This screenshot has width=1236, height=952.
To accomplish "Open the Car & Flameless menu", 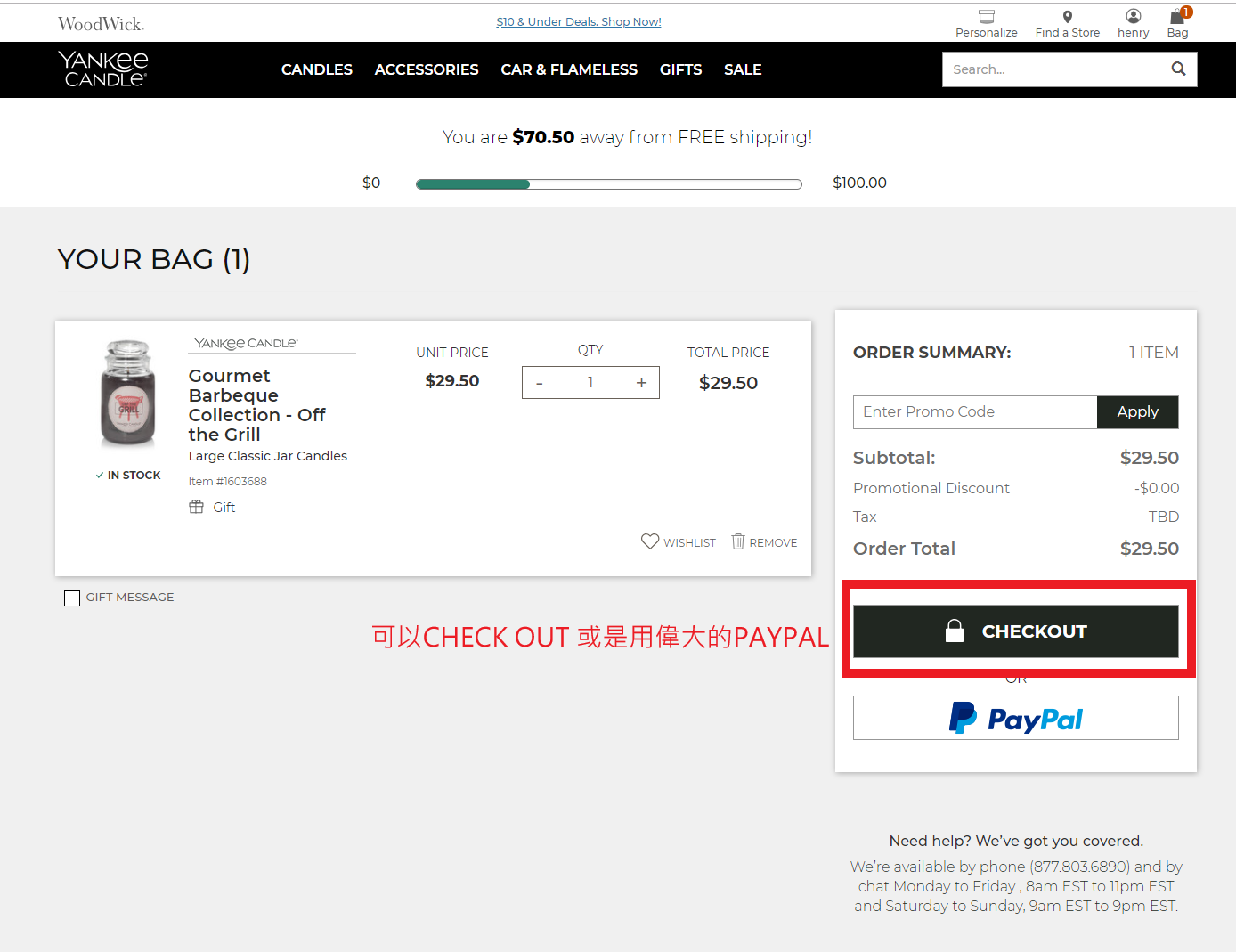I will (568, 69).
